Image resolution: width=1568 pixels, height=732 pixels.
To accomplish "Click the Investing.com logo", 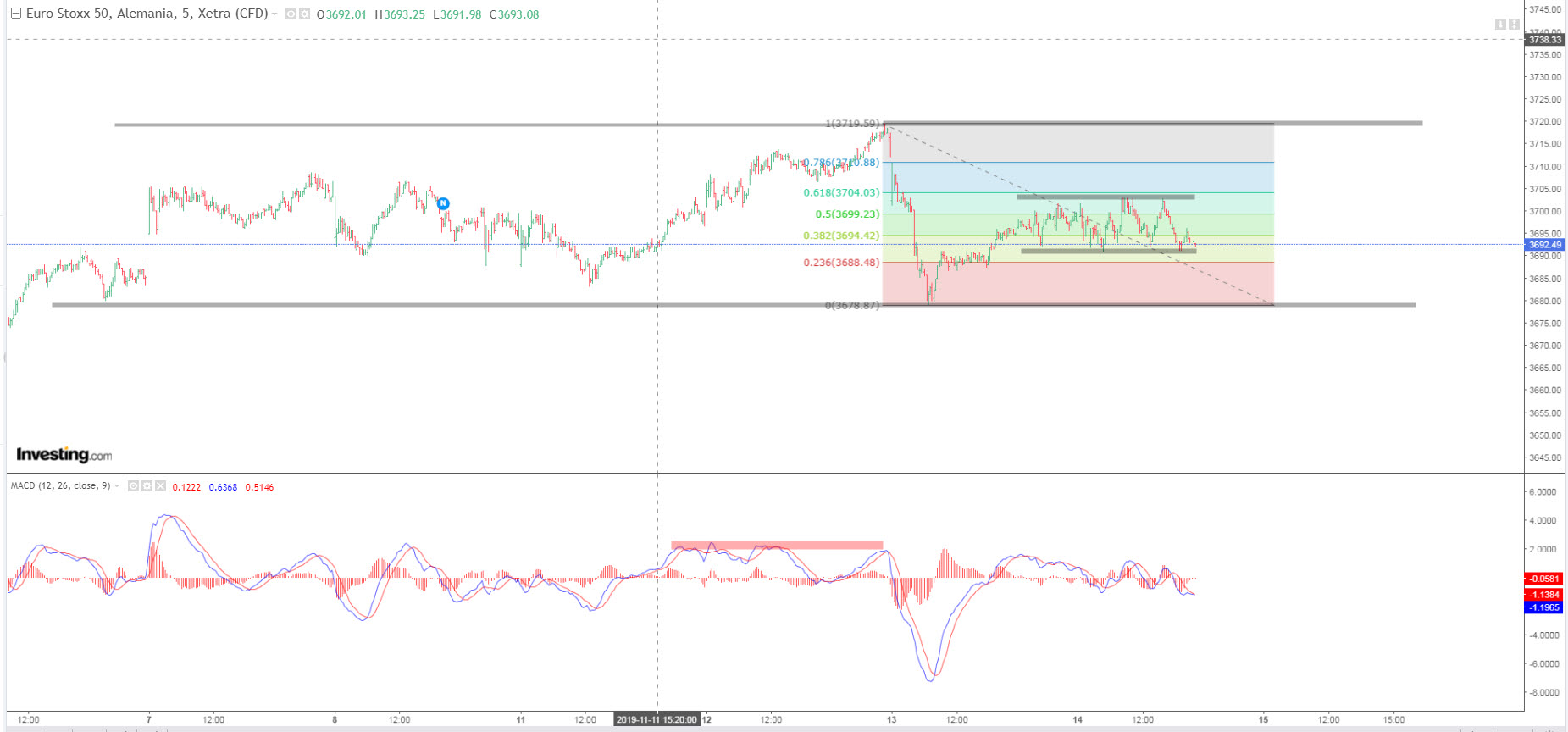I will coord(64,455).
